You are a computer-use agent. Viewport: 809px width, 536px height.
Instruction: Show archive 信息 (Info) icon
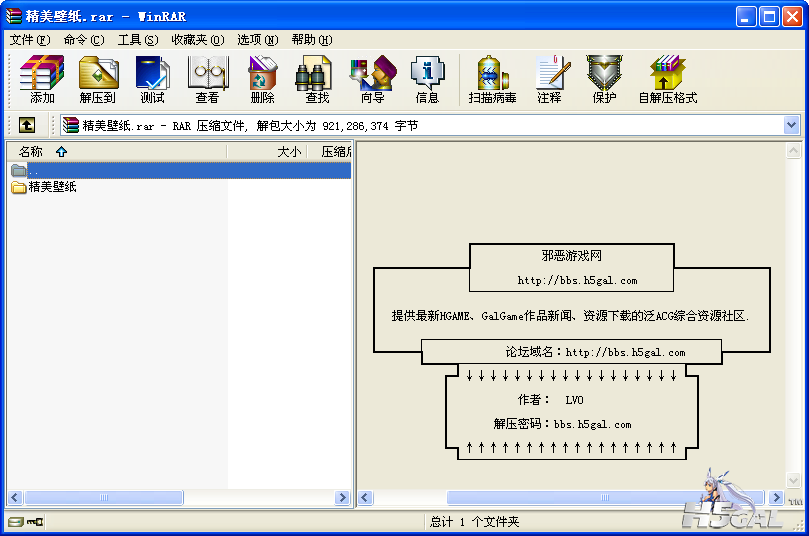427,79
